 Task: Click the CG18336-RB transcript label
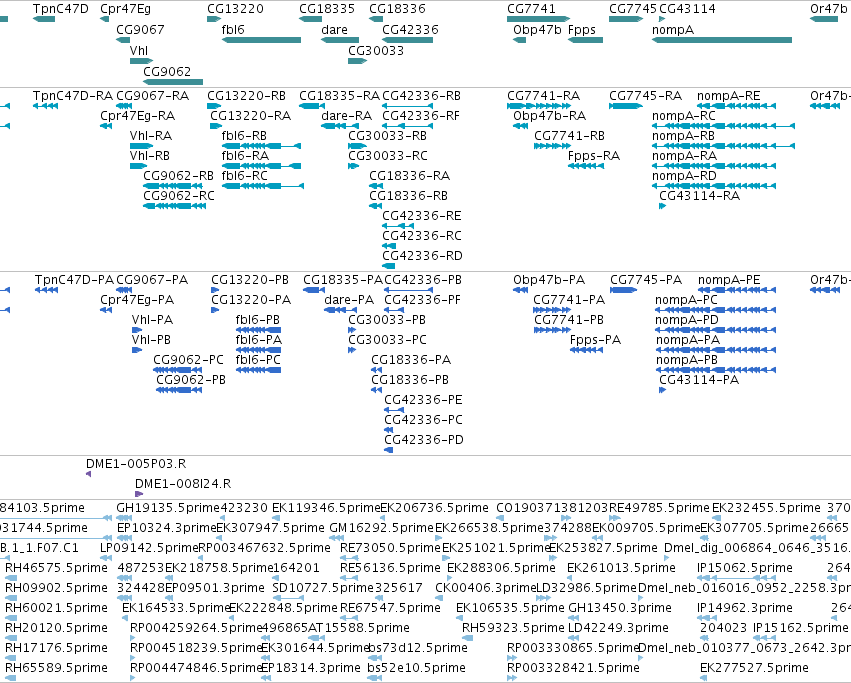point(409,196)
